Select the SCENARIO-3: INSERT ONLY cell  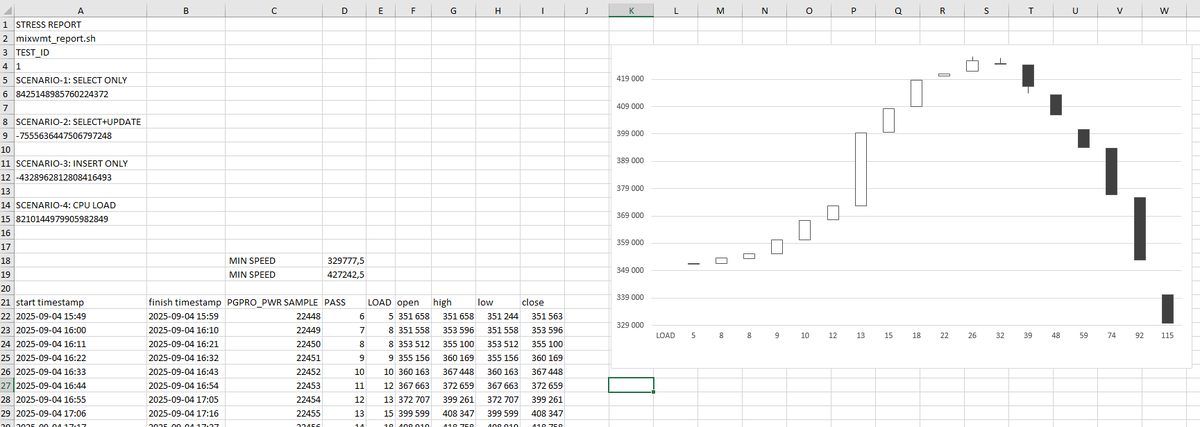click(x=80, y=163)
